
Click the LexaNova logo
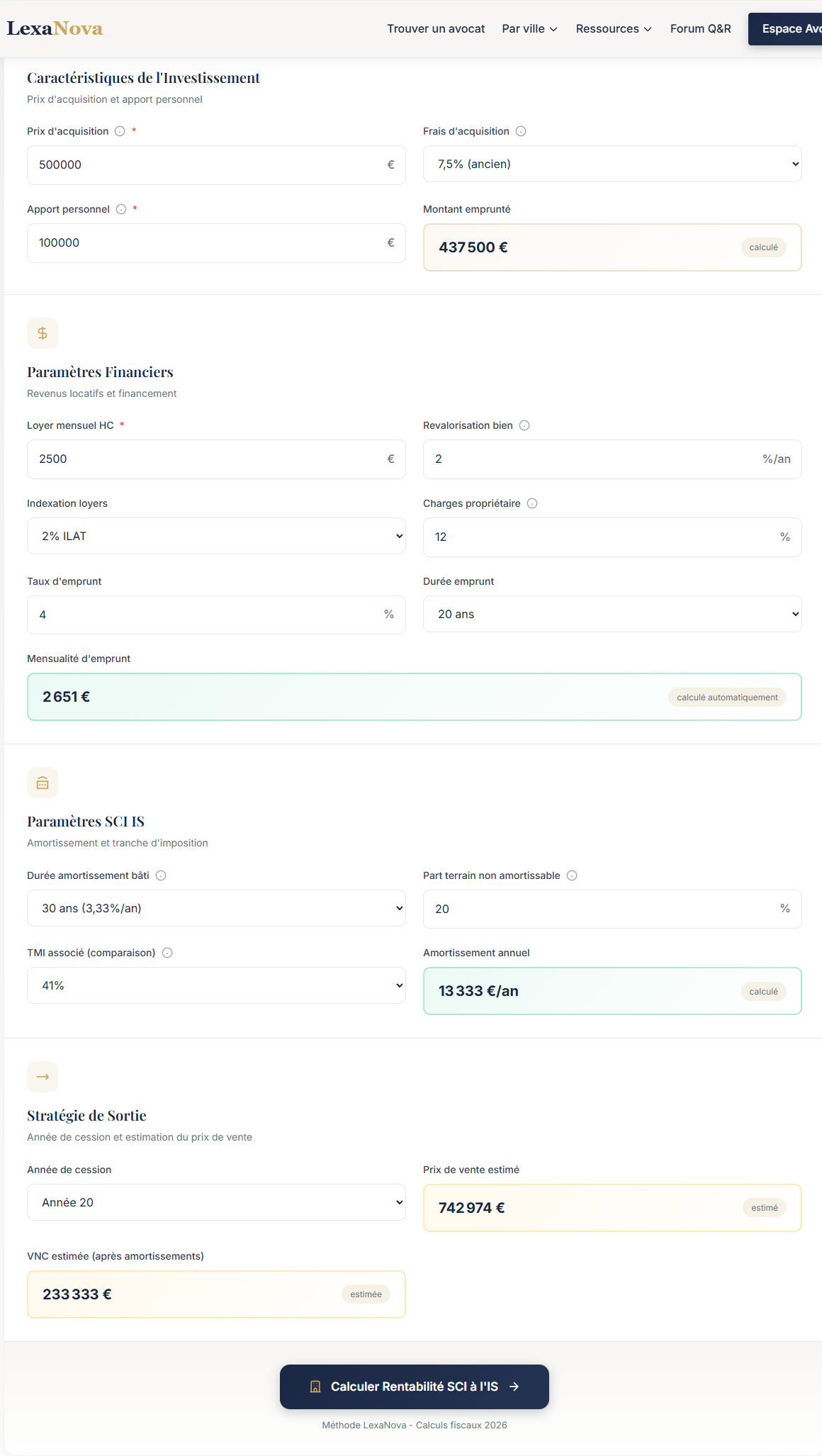pos(55,28)
